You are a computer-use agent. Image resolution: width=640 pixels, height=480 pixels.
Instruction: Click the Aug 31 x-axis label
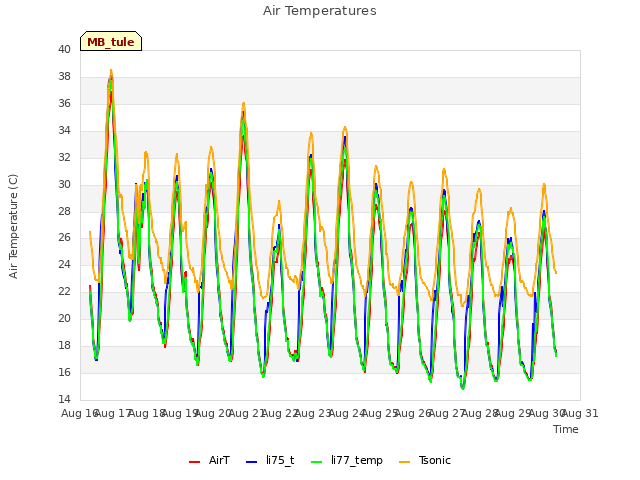[x=580, y=413]
